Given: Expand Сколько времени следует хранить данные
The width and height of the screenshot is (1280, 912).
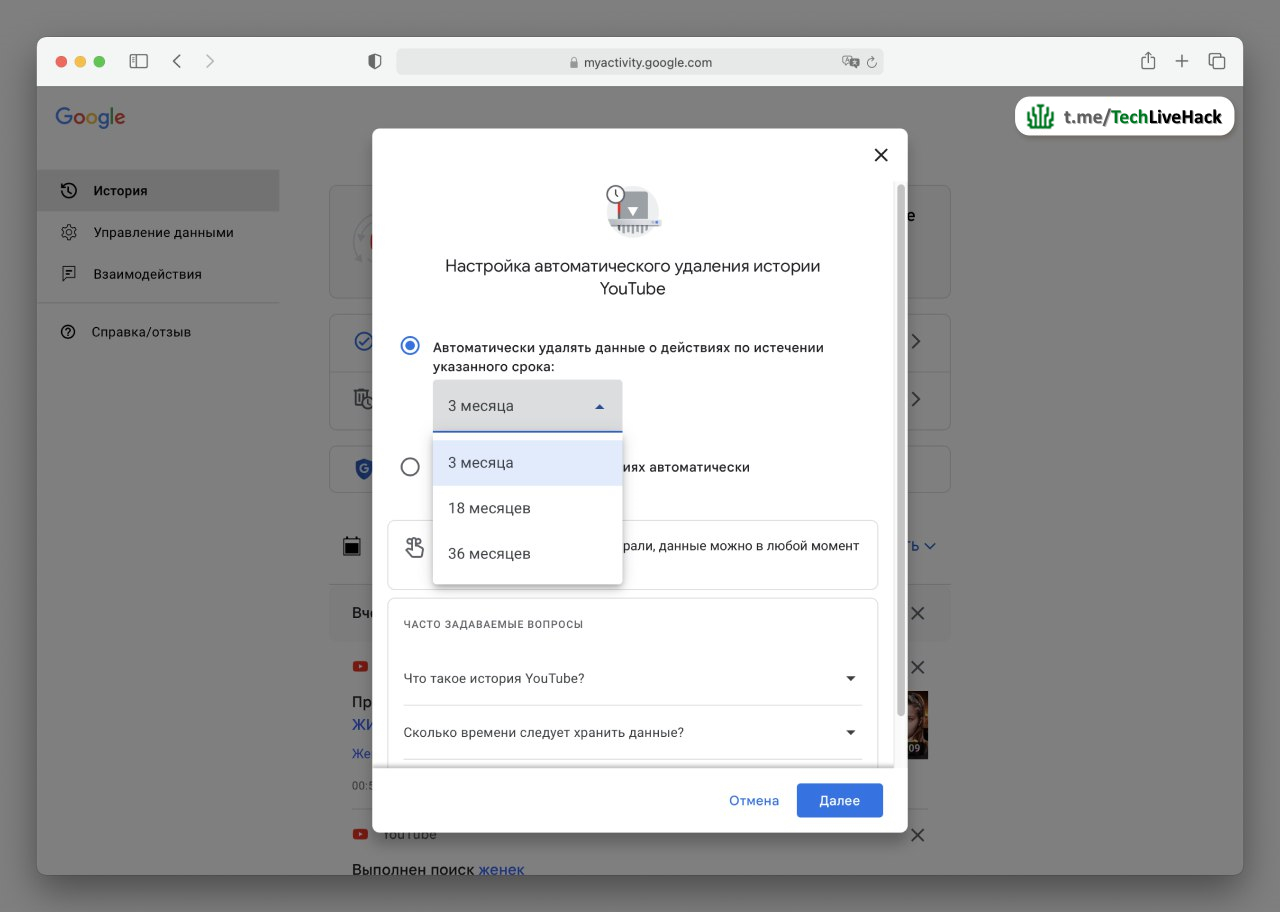Looking at the screenshot, I should [x=632, y=732].
